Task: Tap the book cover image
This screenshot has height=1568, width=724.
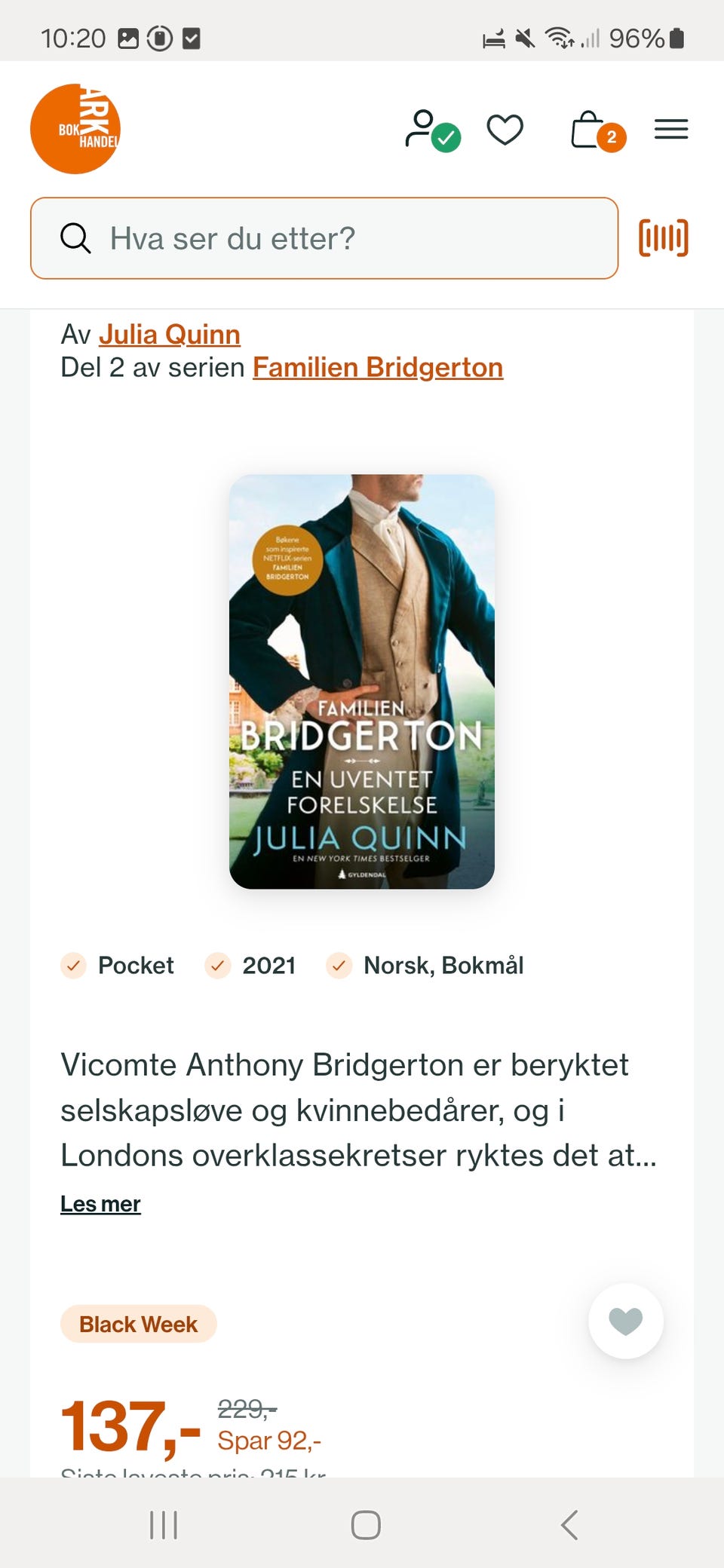Action: [x=362, y=681]
